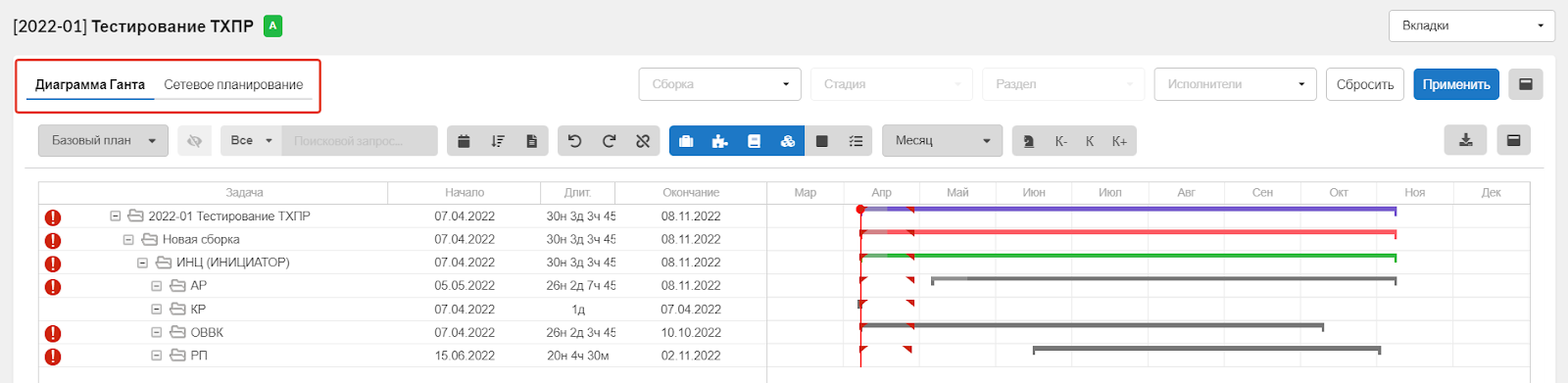Toggle the checklist icon button

pyautogui.click(x=856, y=141)
